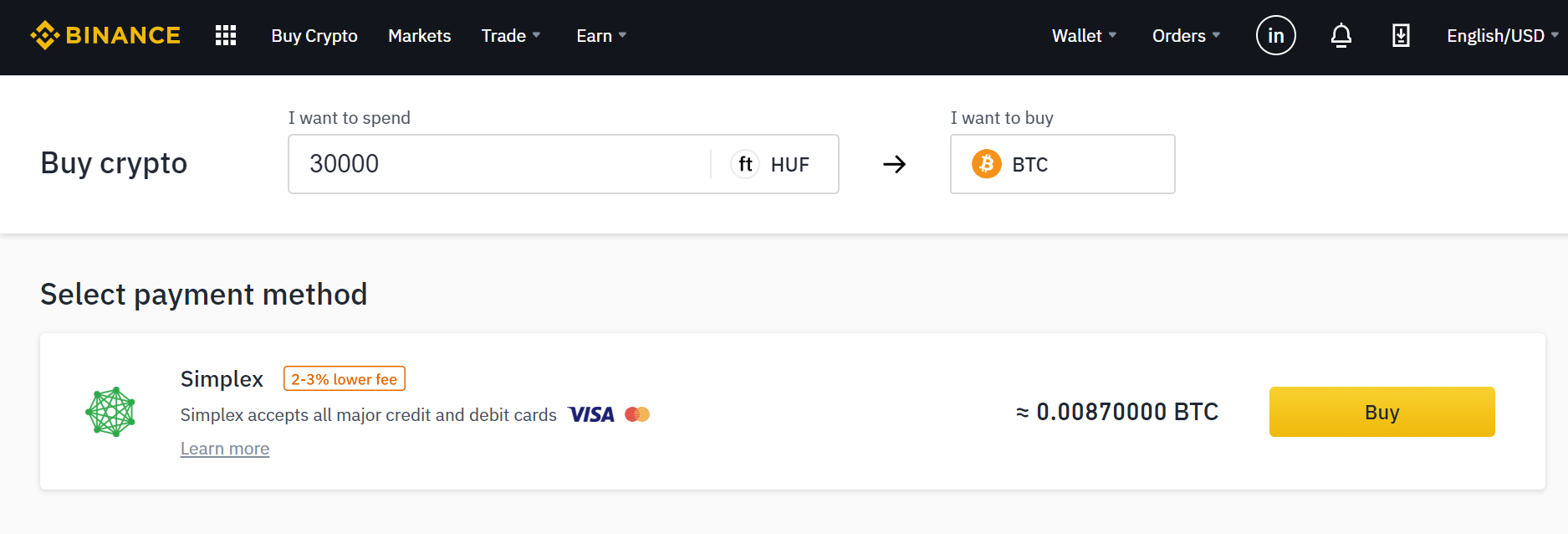Open the English/USD language selector
The height and width of the screenshot is (534, 1568).
coord(1503,36)
